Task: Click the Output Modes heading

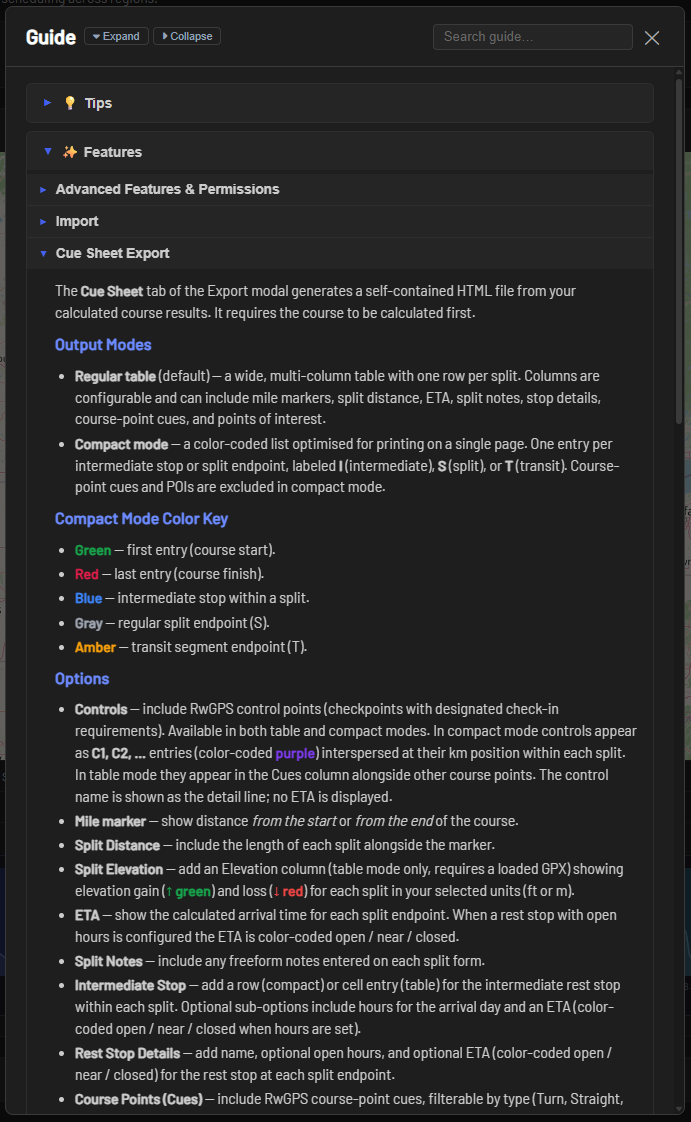Action: click(103, 345)
